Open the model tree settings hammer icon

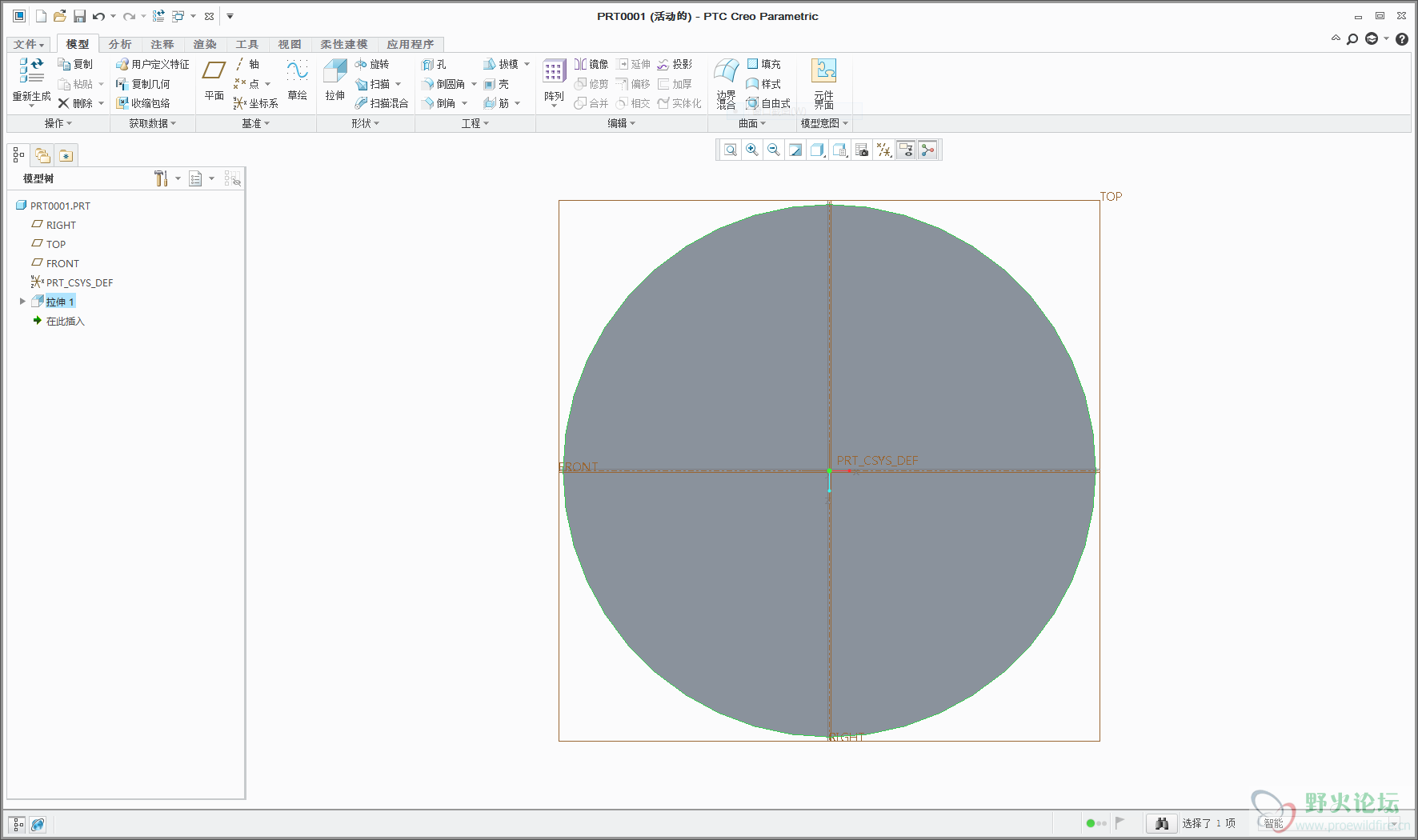point(161,178)
